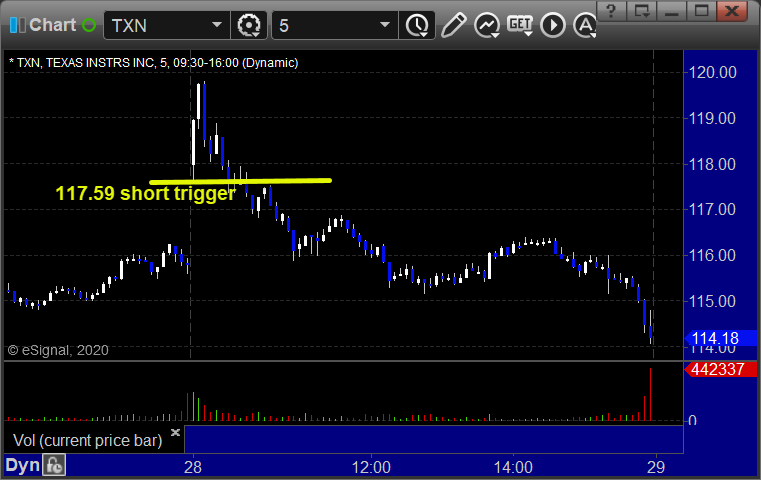Click the 28 date axis label
This screenshot has height=480, width=761.
pos(193,467)
